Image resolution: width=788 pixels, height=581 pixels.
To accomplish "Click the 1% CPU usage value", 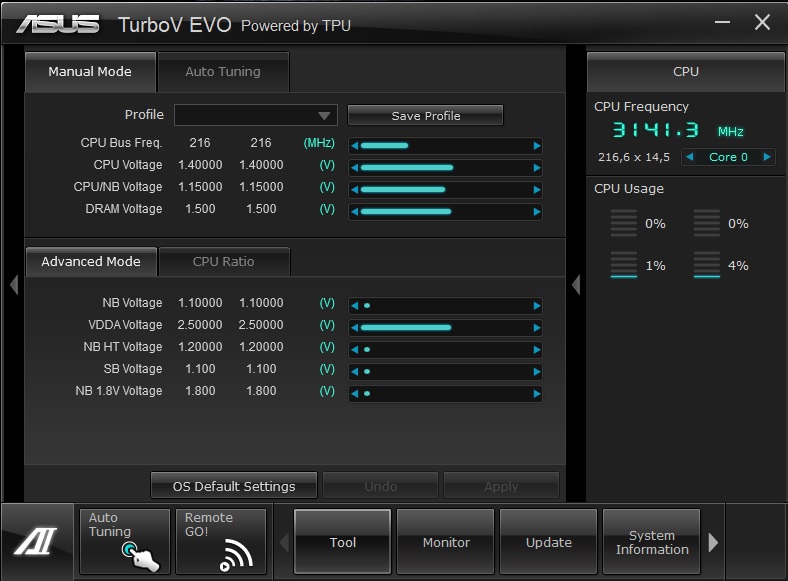I will (x=655, y=265).
